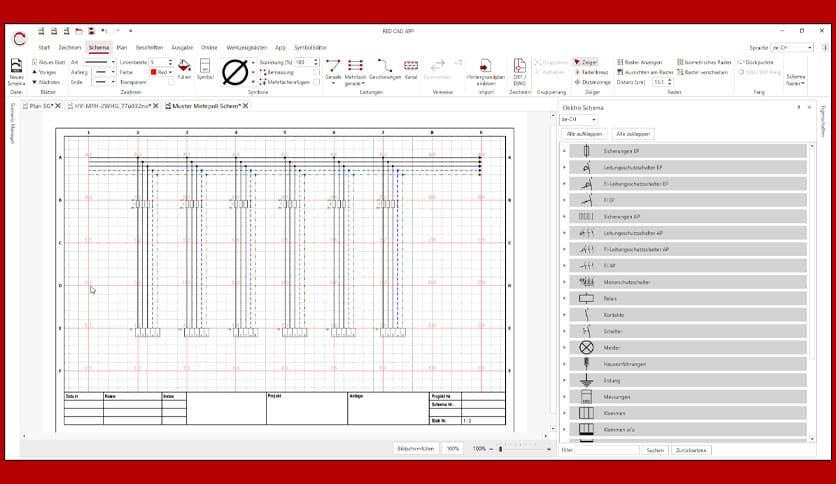Select the Füllen paint bucket tool
The height and width of the screenshot is (484, 836).
point(184,67)
